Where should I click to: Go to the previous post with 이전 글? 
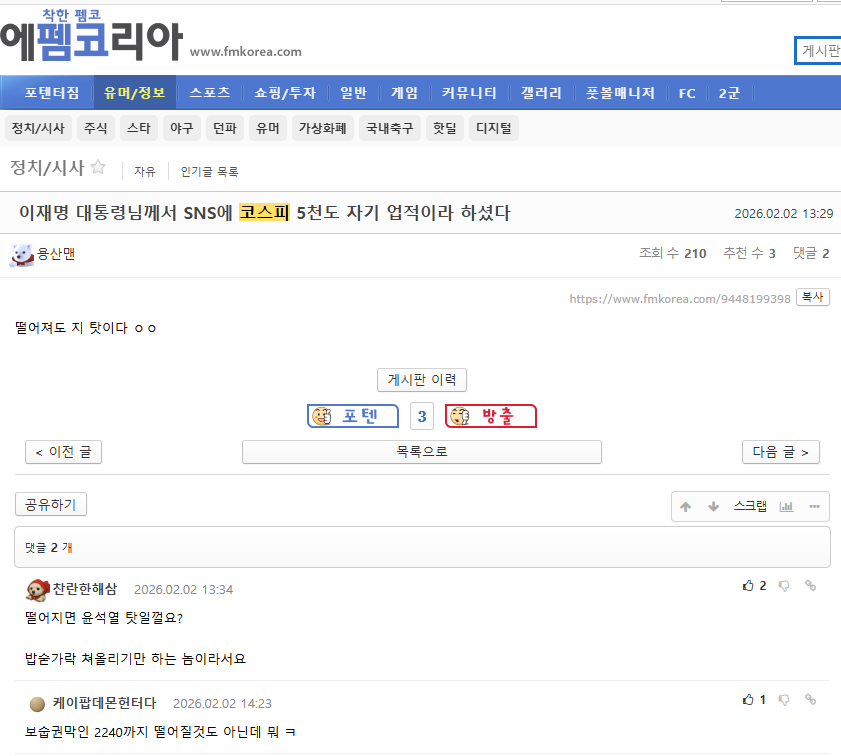[x=63, y=452]
